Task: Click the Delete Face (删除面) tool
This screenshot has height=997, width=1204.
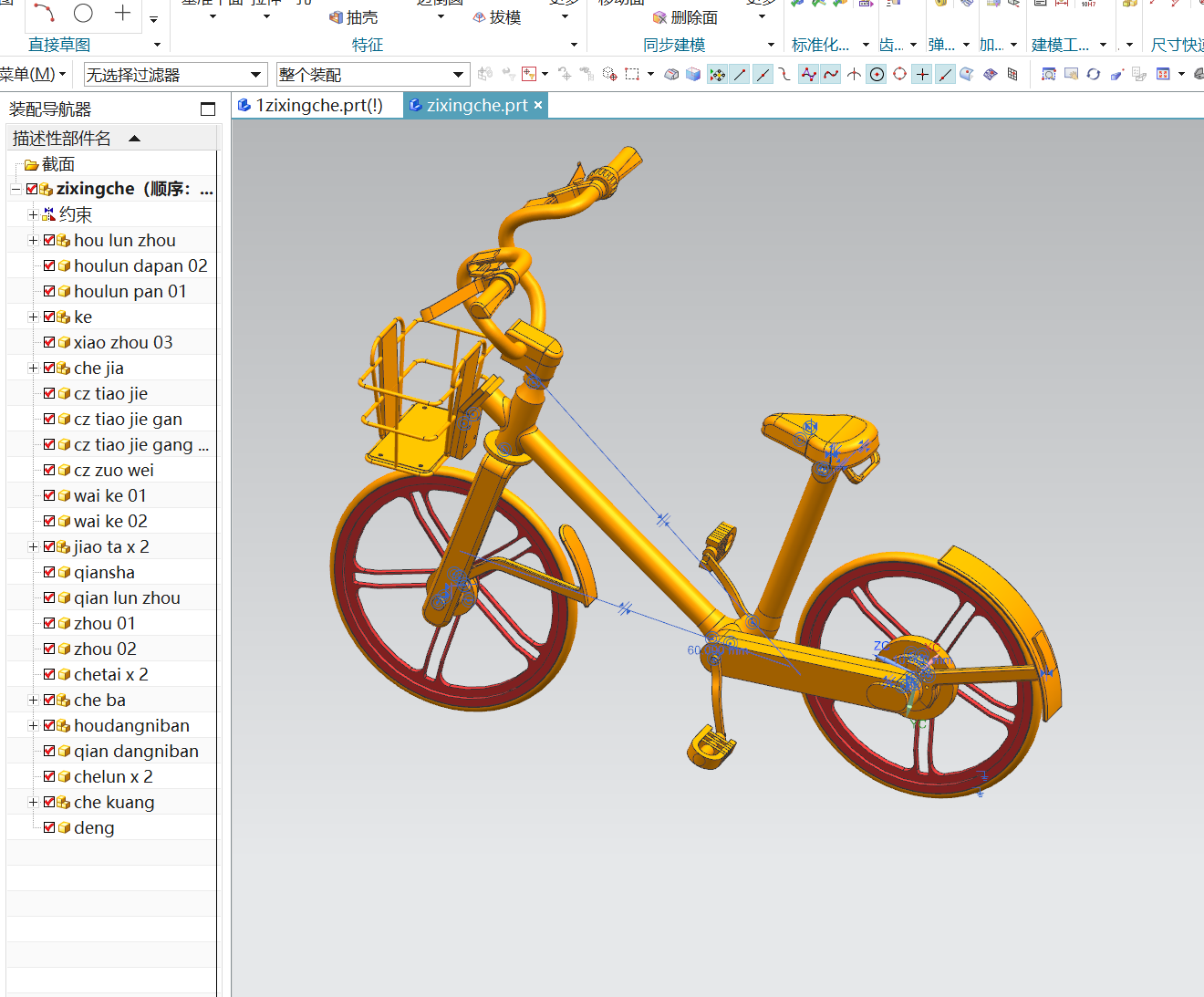Action: click(685, 17)
